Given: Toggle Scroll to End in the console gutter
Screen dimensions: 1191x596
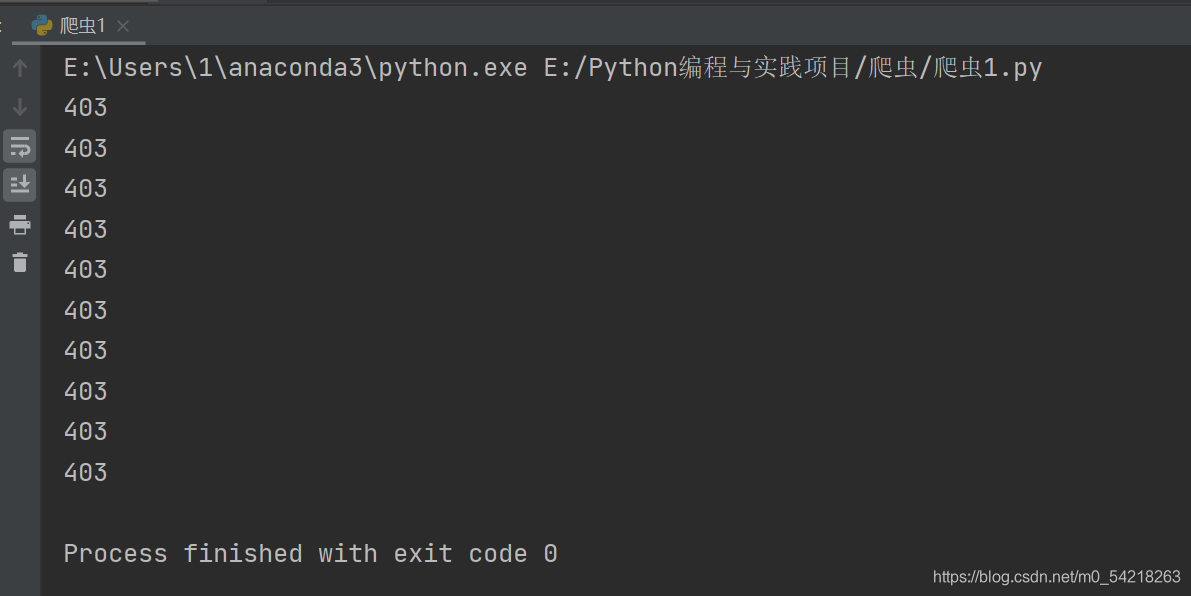Looking at the screenshot, I should click(19, 184).
